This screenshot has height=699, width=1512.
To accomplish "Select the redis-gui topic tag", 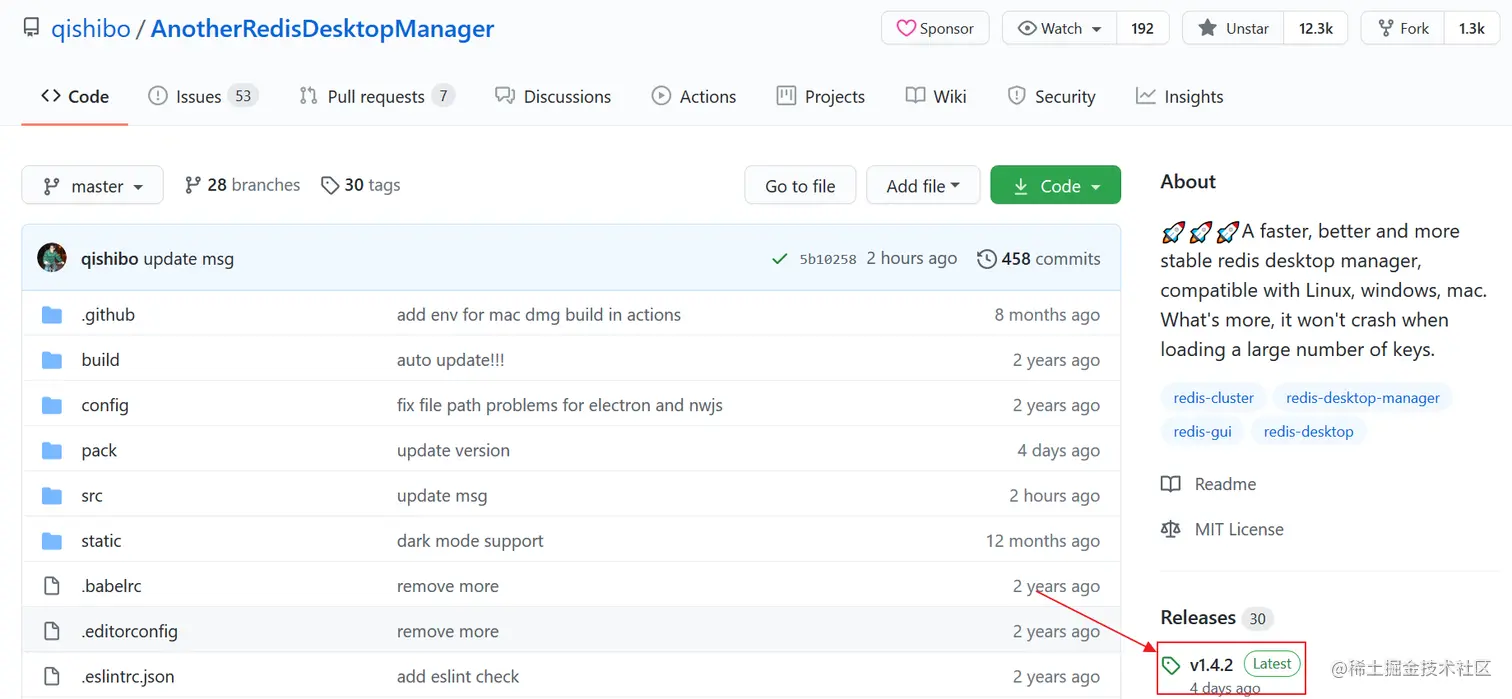I will pos(1202,432).
